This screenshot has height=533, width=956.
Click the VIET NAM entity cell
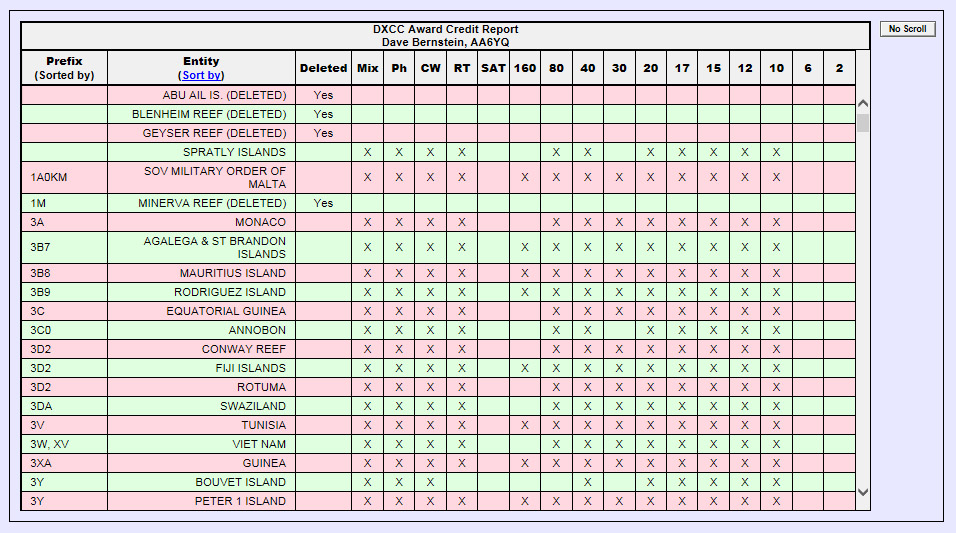[201, 443]
